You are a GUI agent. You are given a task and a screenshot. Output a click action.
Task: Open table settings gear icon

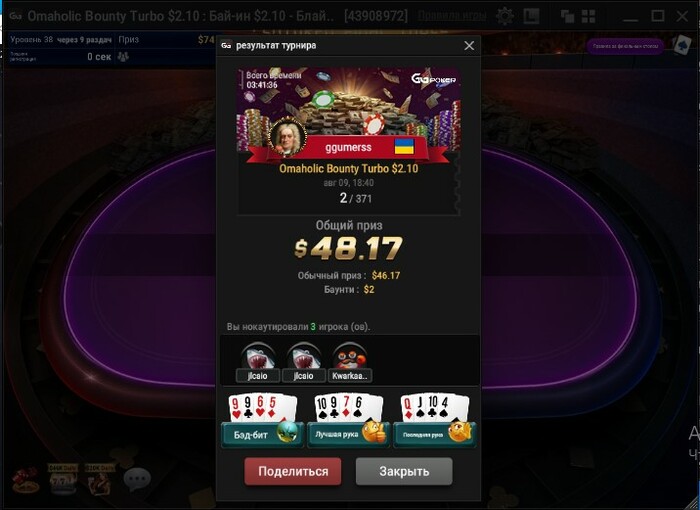505,17
